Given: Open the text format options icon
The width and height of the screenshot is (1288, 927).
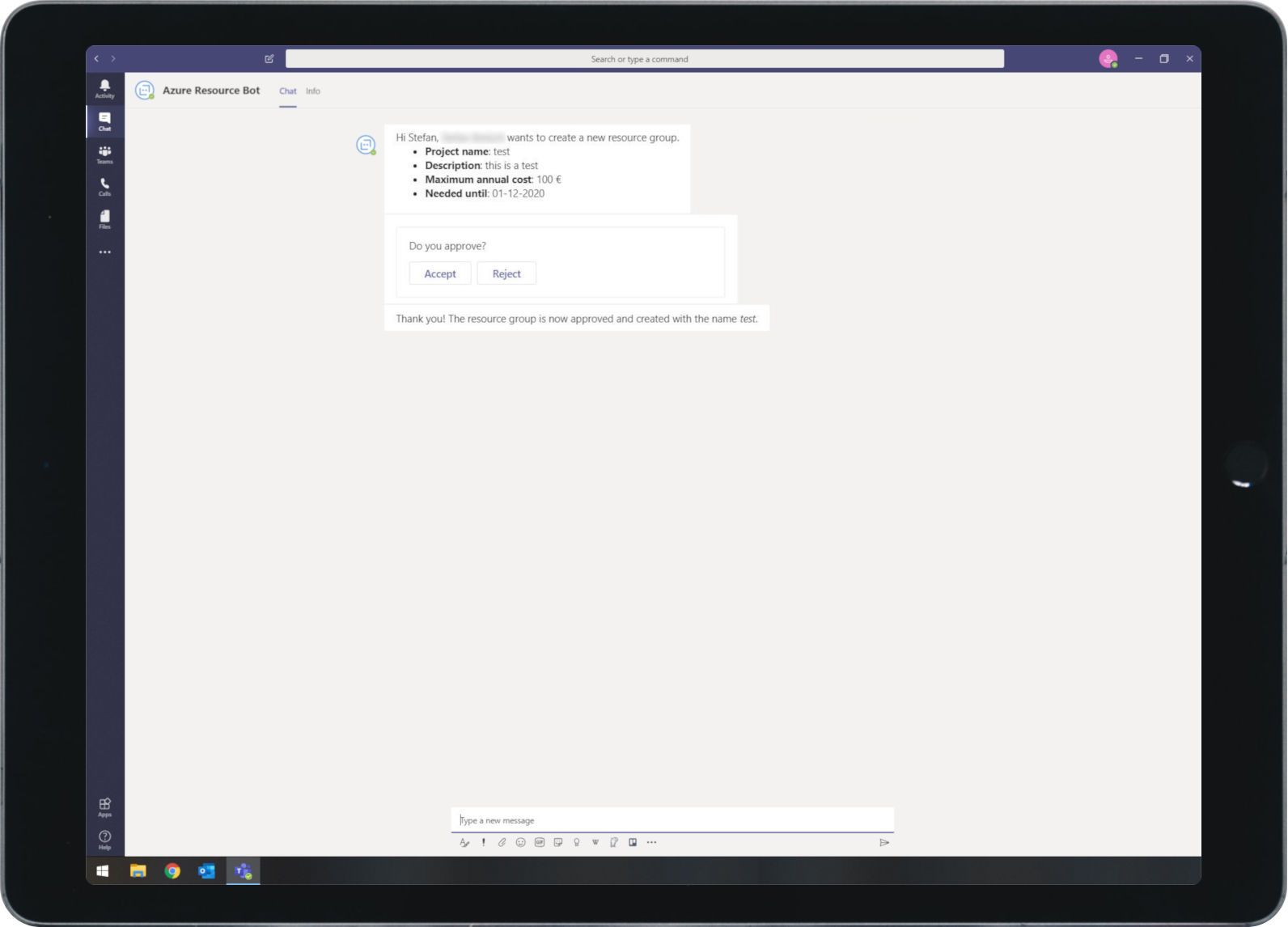Looking at the screenshot, I should [x=464, y=842].
